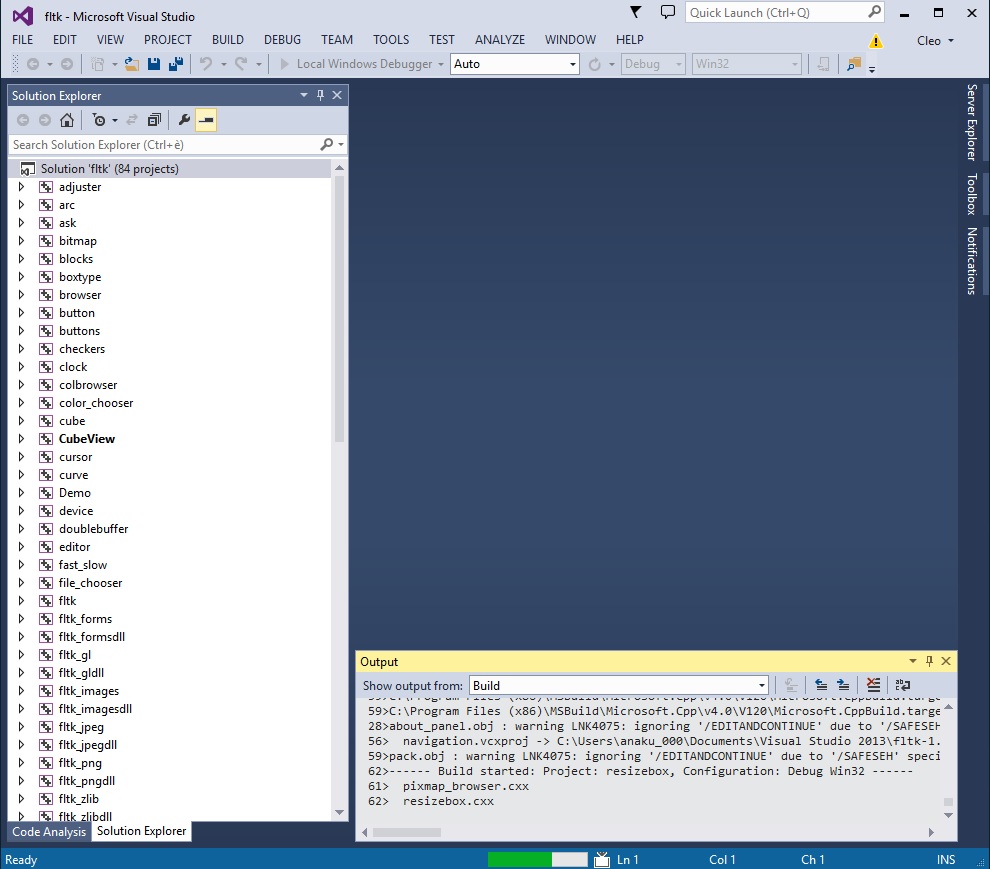Open the FILE menu
Image resolution: width=990 pixels, height=869 pixels.
(23, 40)
